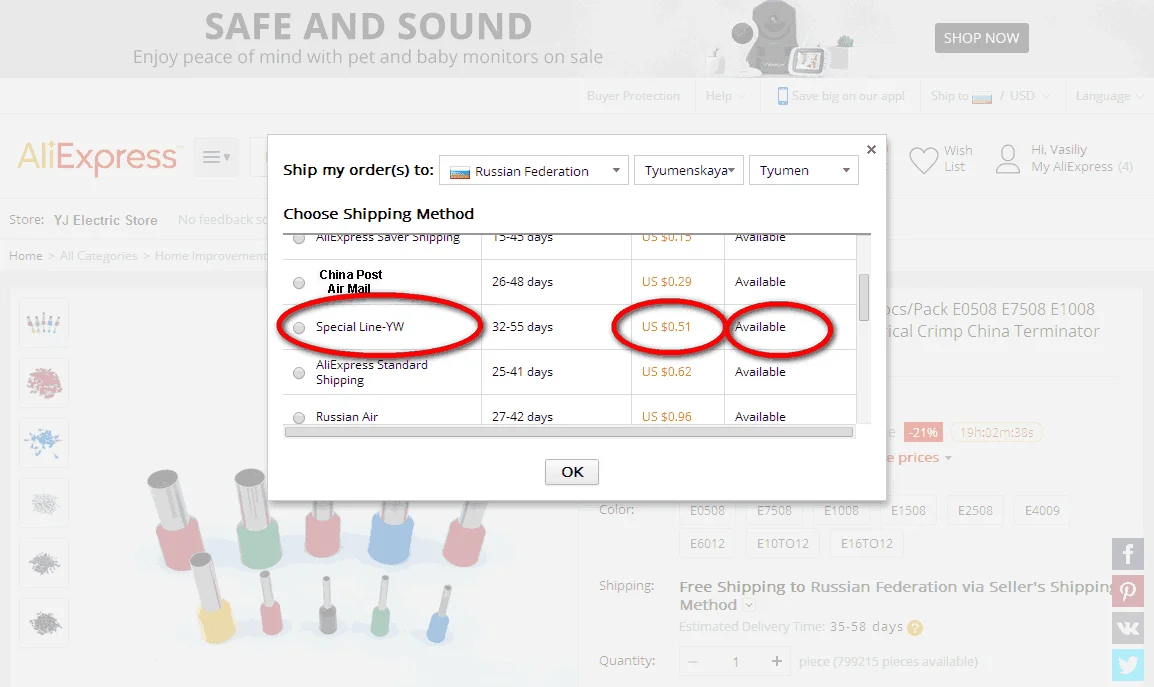1154x687 pixels.
Task: Confirm shipping choice with OK button
Action: pyautogui.click(x=572, y=472)
